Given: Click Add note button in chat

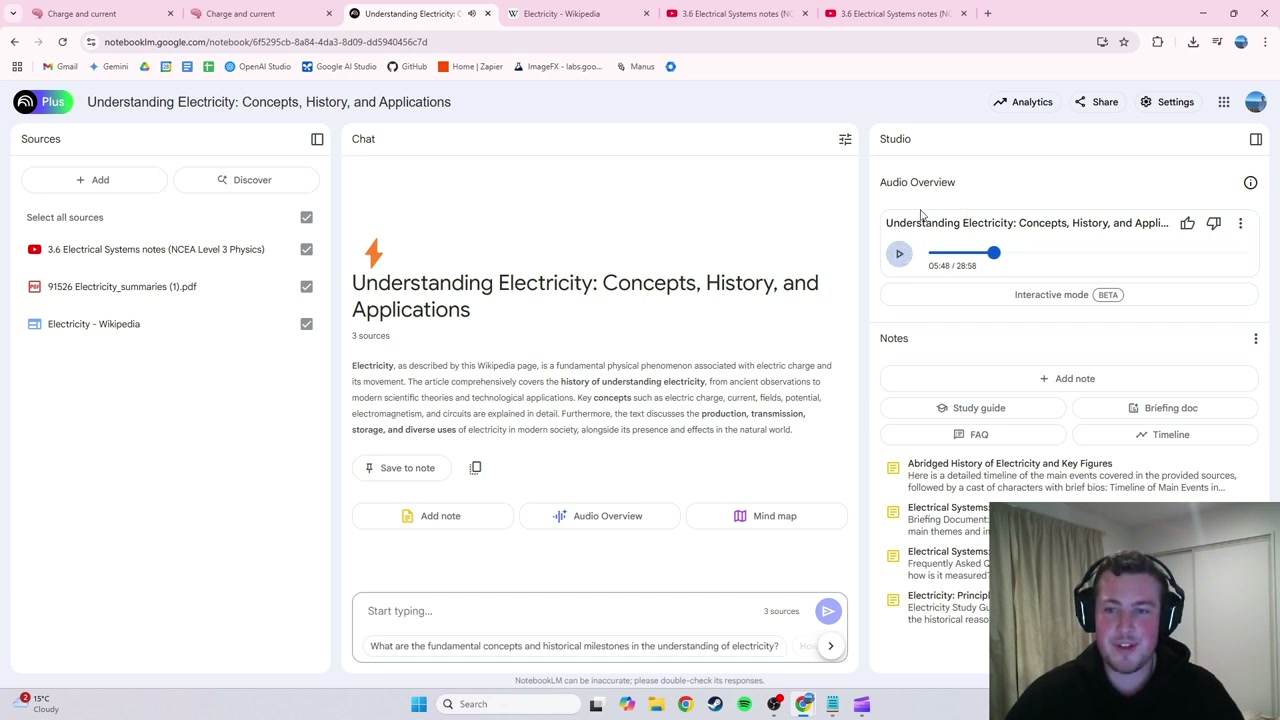Looking at the screenshot, I should [x=431, y=516].
